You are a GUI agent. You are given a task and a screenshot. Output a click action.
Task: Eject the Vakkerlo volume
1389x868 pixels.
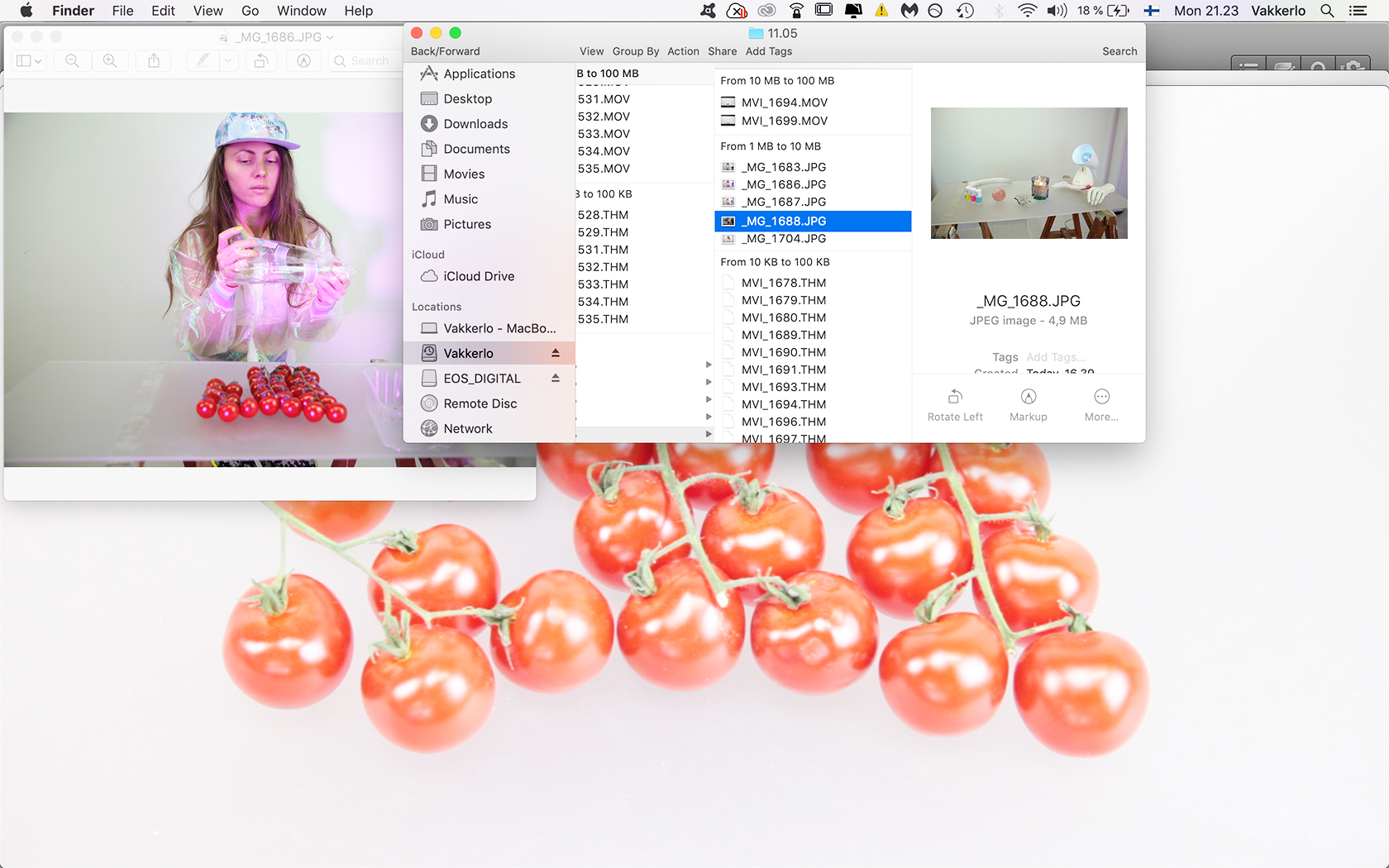click(556, 353)
